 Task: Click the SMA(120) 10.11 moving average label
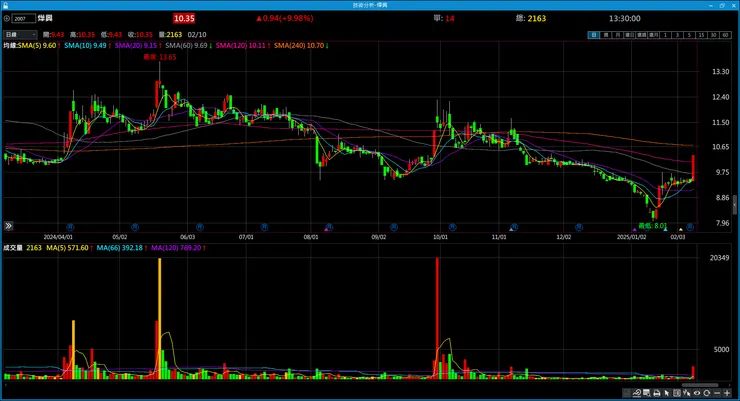click(243, 46)
